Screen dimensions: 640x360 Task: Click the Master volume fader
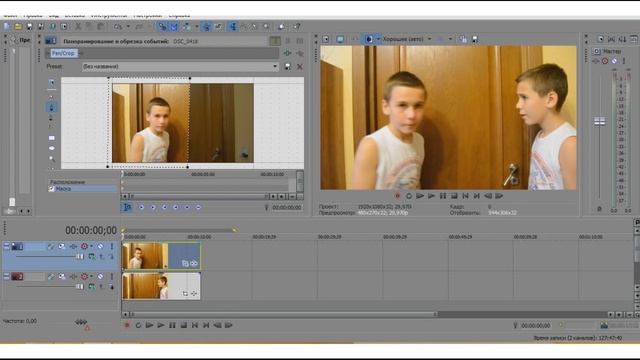599,121
